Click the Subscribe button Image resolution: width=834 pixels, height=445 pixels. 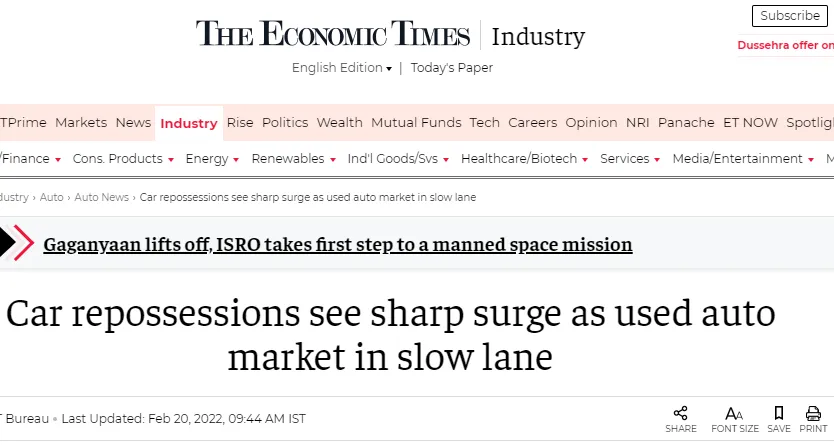point(790,16)
